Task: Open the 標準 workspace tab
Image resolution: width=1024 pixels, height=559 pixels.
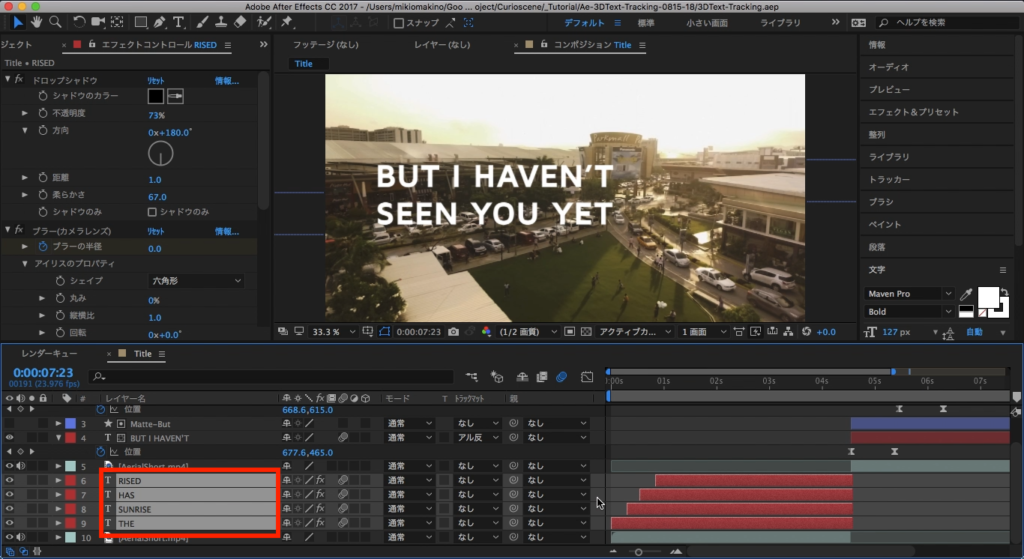Action: tap(646, 22)
